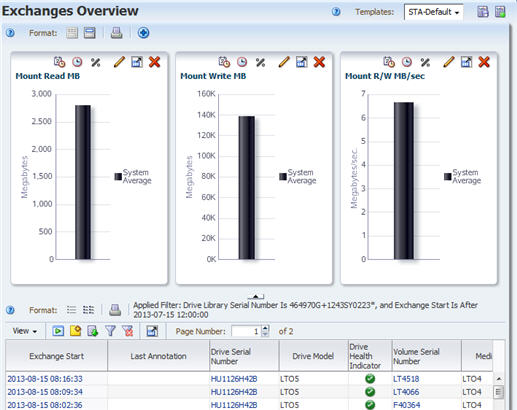
Task: Clear the filter with red X funnel
Action: [x=128, y=331]
